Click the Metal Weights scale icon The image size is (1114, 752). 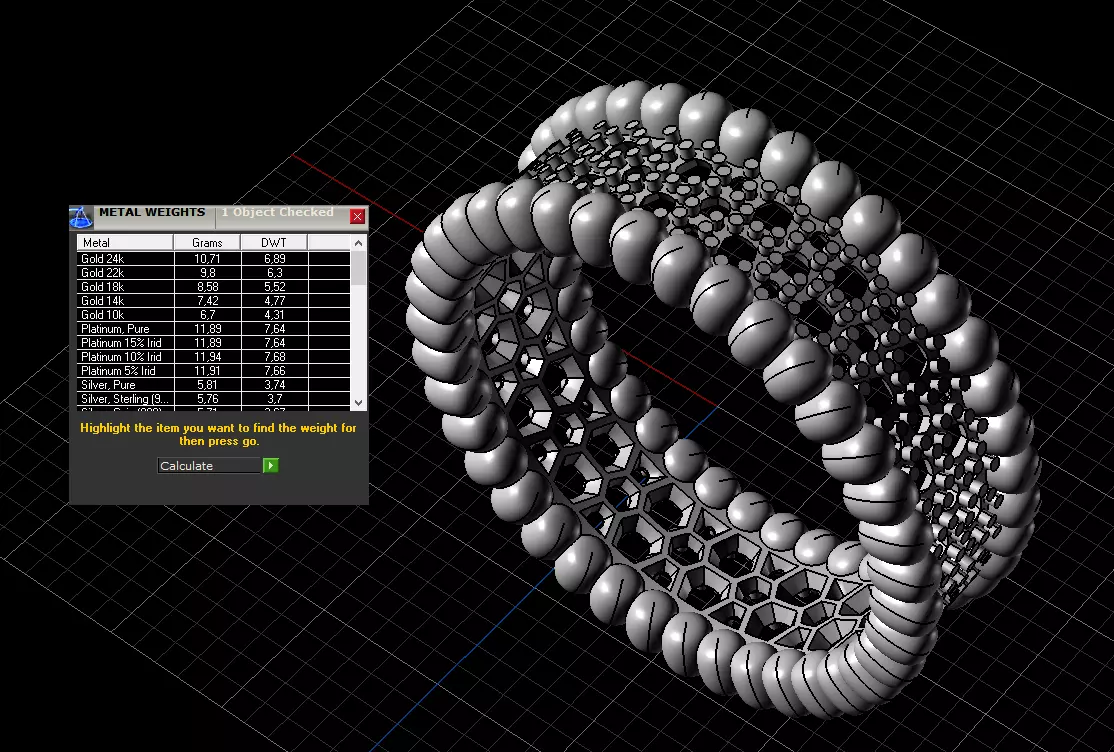81,217
